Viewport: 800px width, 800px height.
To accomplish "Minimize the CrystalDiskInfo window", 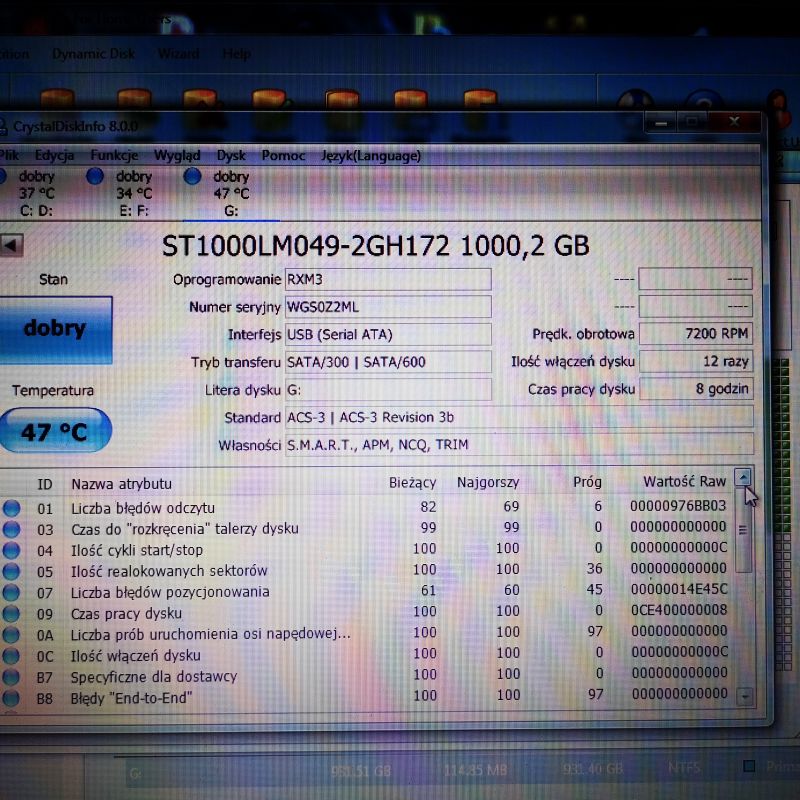I will point(661,122).
